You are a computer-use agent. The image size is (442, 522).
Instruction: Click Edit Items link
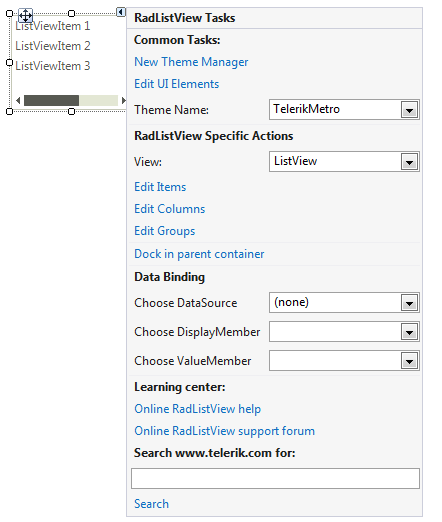point(160,187)
